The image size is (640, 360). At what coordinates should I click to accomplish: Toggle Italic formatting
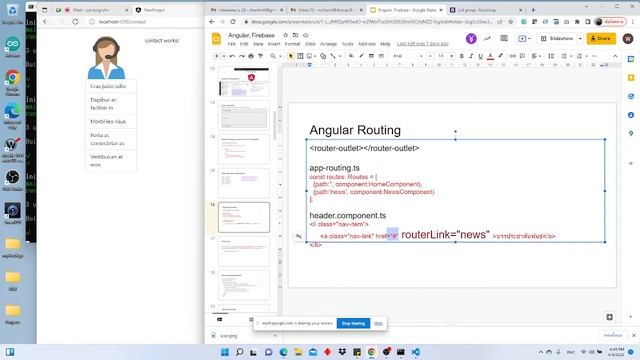(471, 56)
